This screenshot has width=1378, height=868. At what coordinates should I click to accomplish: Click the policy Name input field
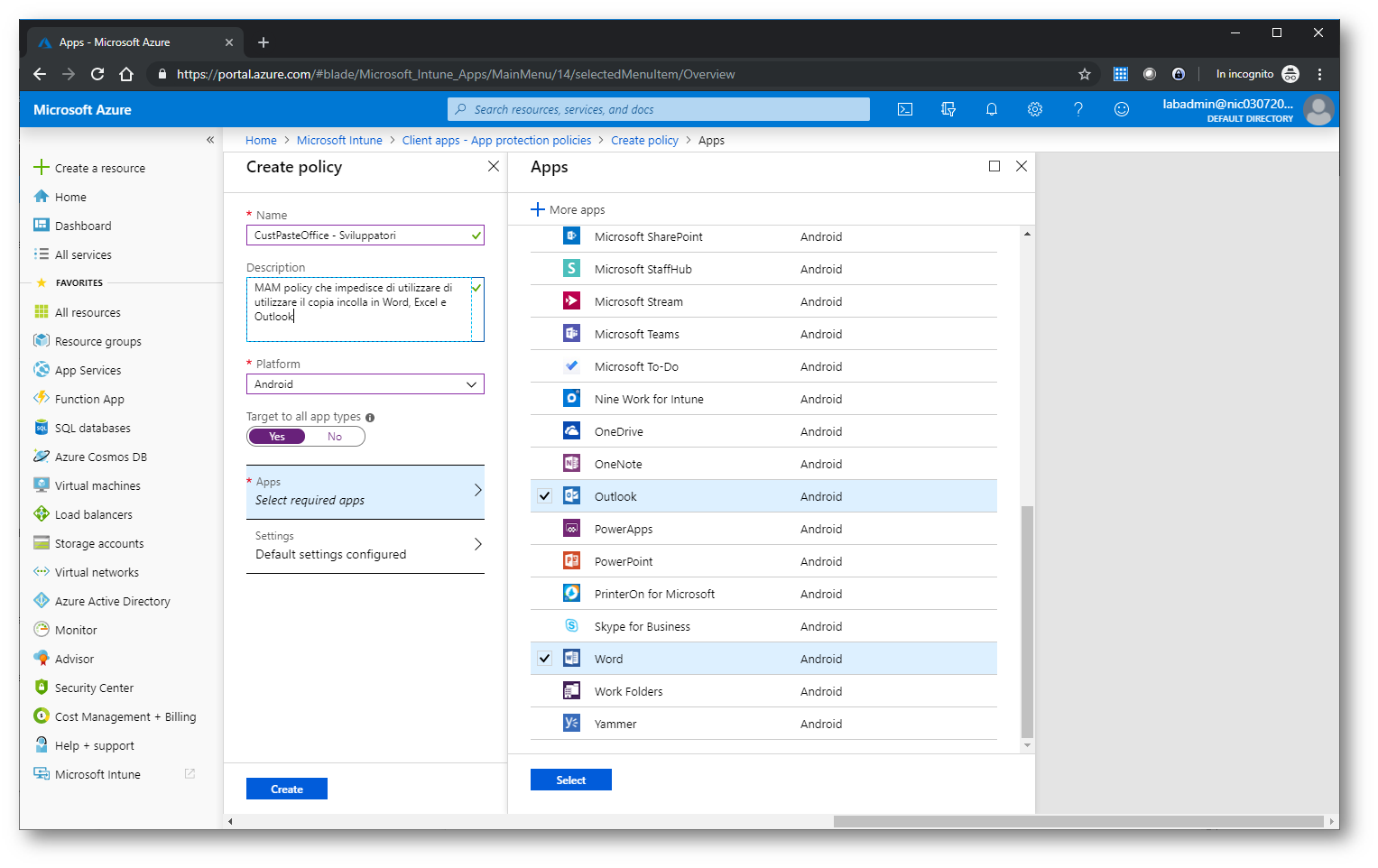(x=365, y=235)
